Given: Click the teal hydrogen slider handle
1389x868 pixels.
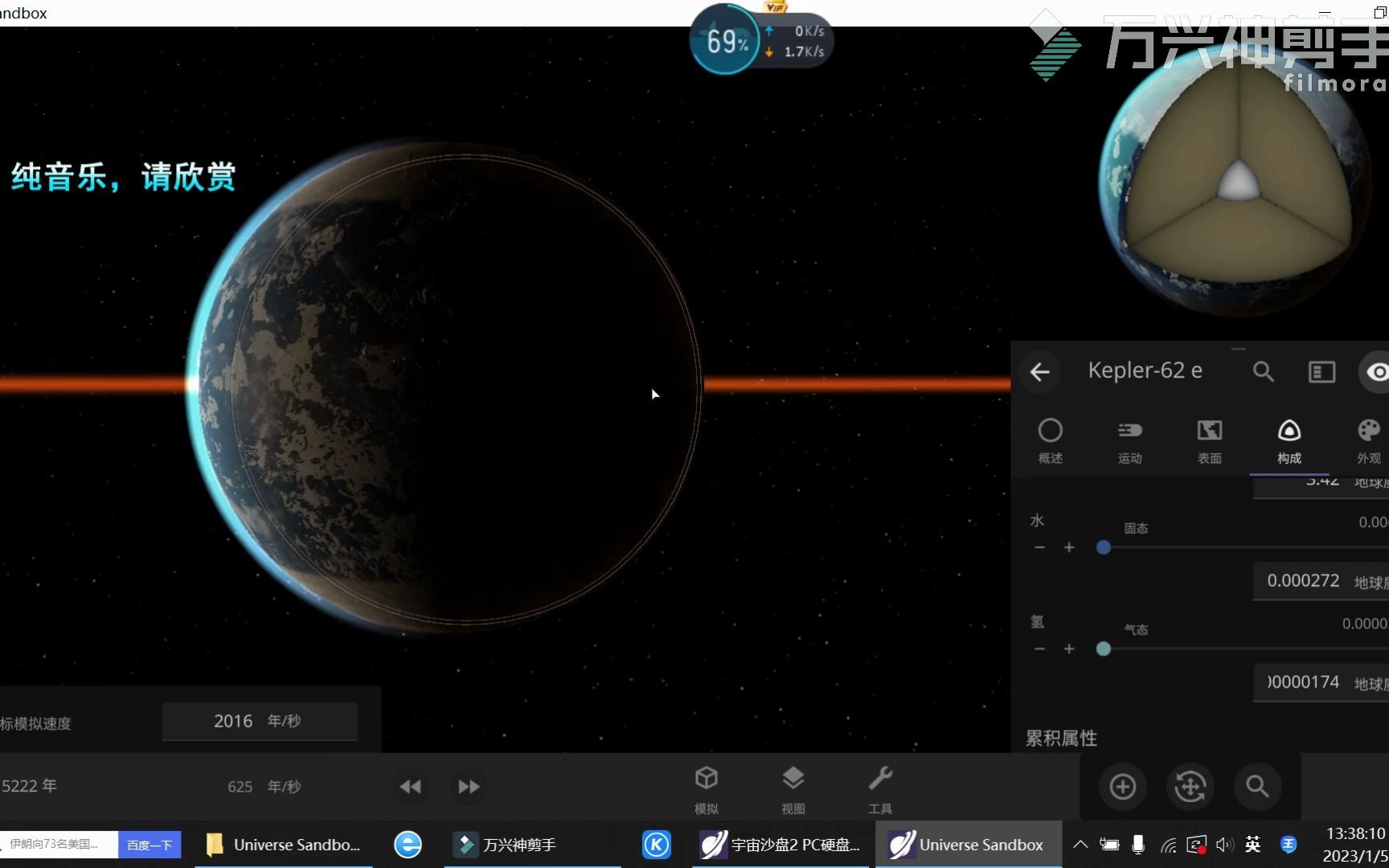Looking at the screenshot, I should click(1104, 649).
